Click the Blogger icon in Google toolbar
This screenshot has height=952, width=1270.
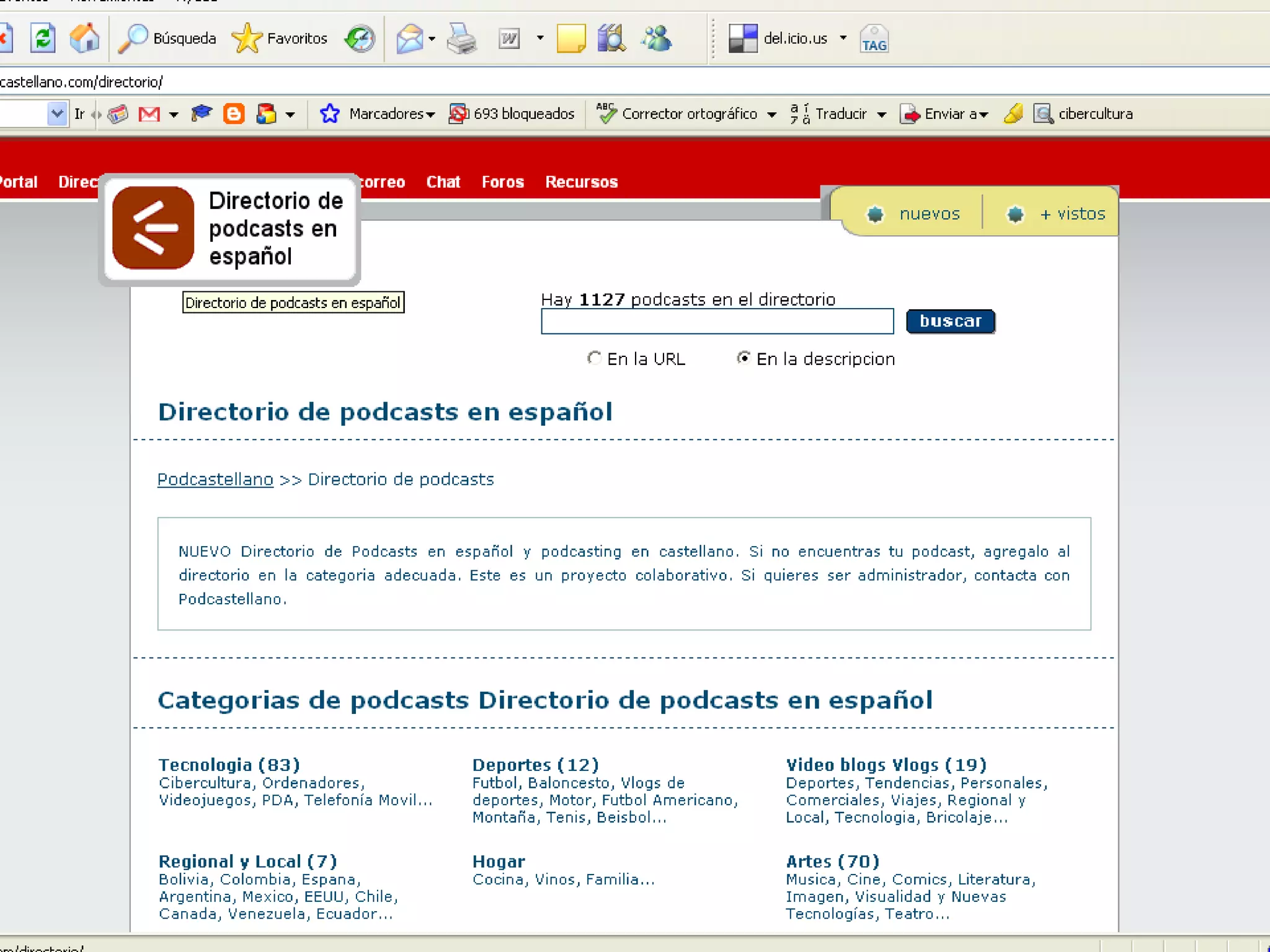(234, 114)
